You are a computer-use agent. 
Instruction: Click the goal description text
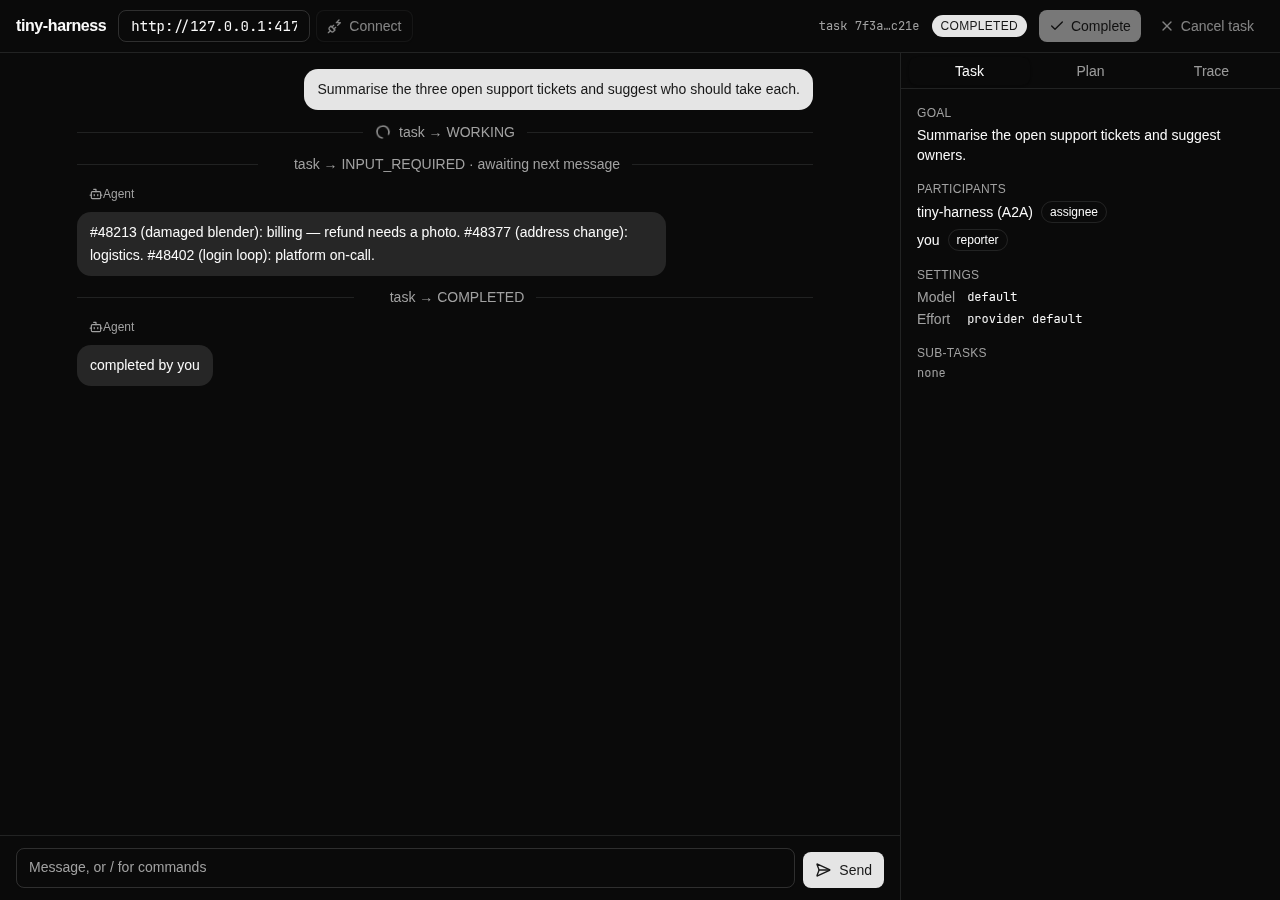pyautogui.click(x=1068, y=145)
